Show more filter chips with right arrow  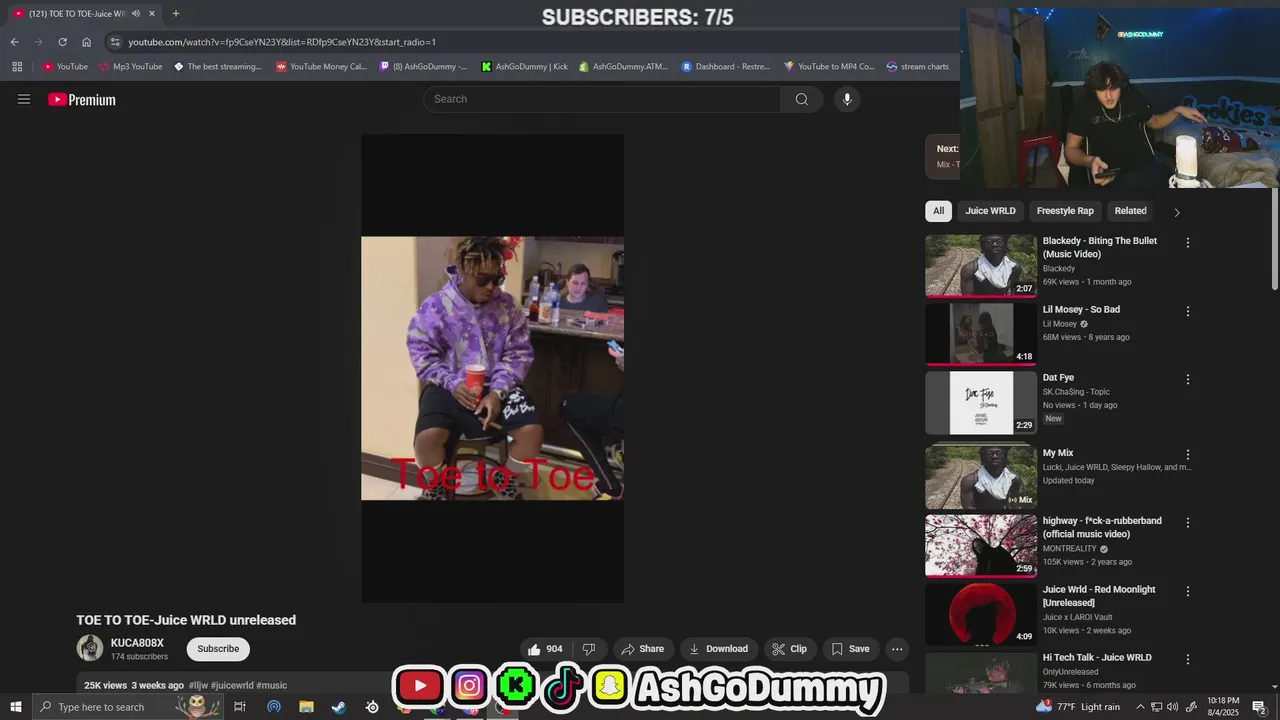point(1177,212)
